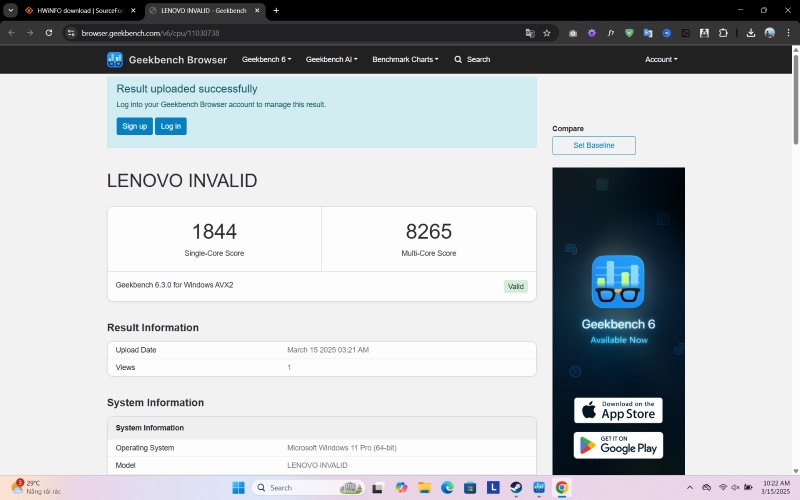Open Search in Geekbench navbar

coord(472,60)
